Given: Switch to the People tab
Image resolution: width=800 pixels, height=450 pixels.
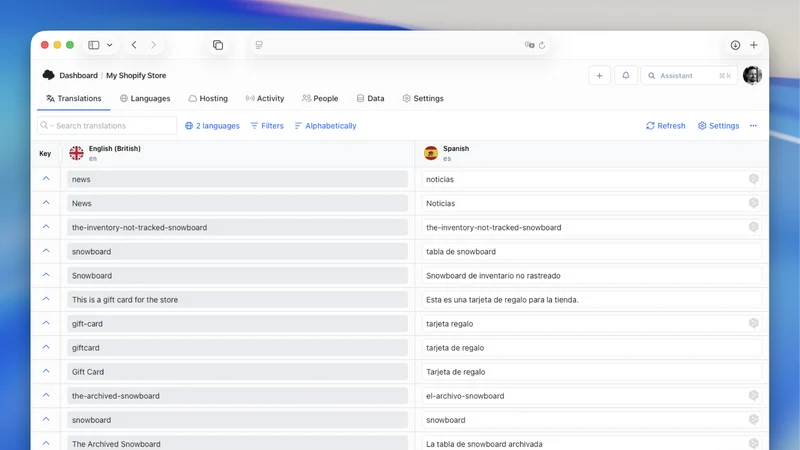Looking at the screenshot, I should pos(320,98).
